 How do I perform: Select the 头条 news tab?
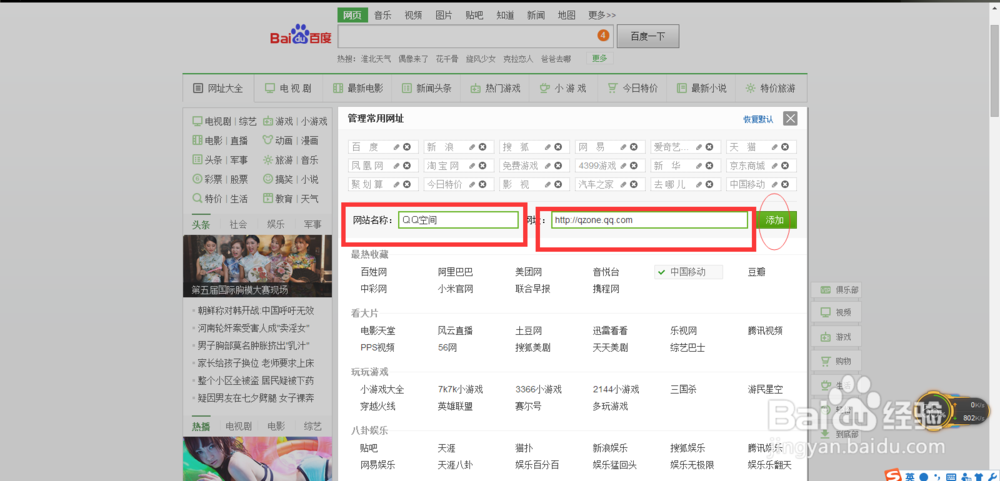click(x=201, y=225)
